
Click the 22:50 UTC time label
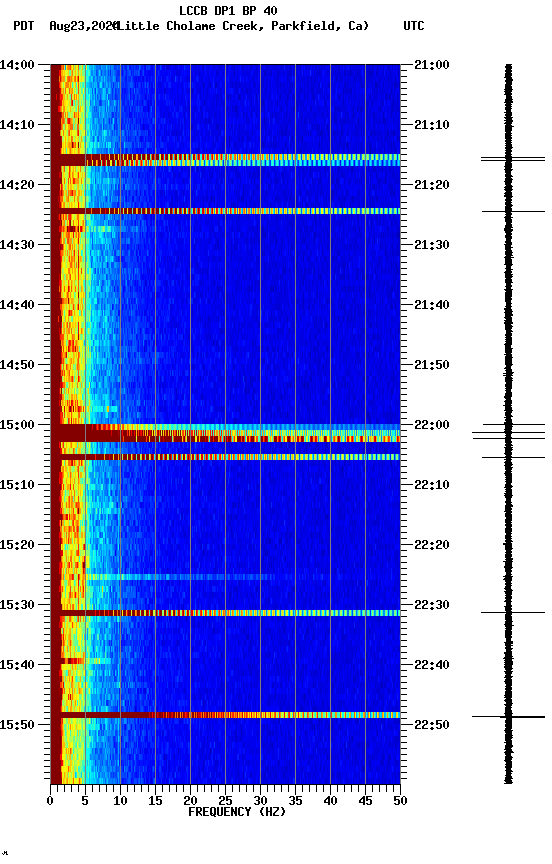pyautogui.click(x=432, y=725)
